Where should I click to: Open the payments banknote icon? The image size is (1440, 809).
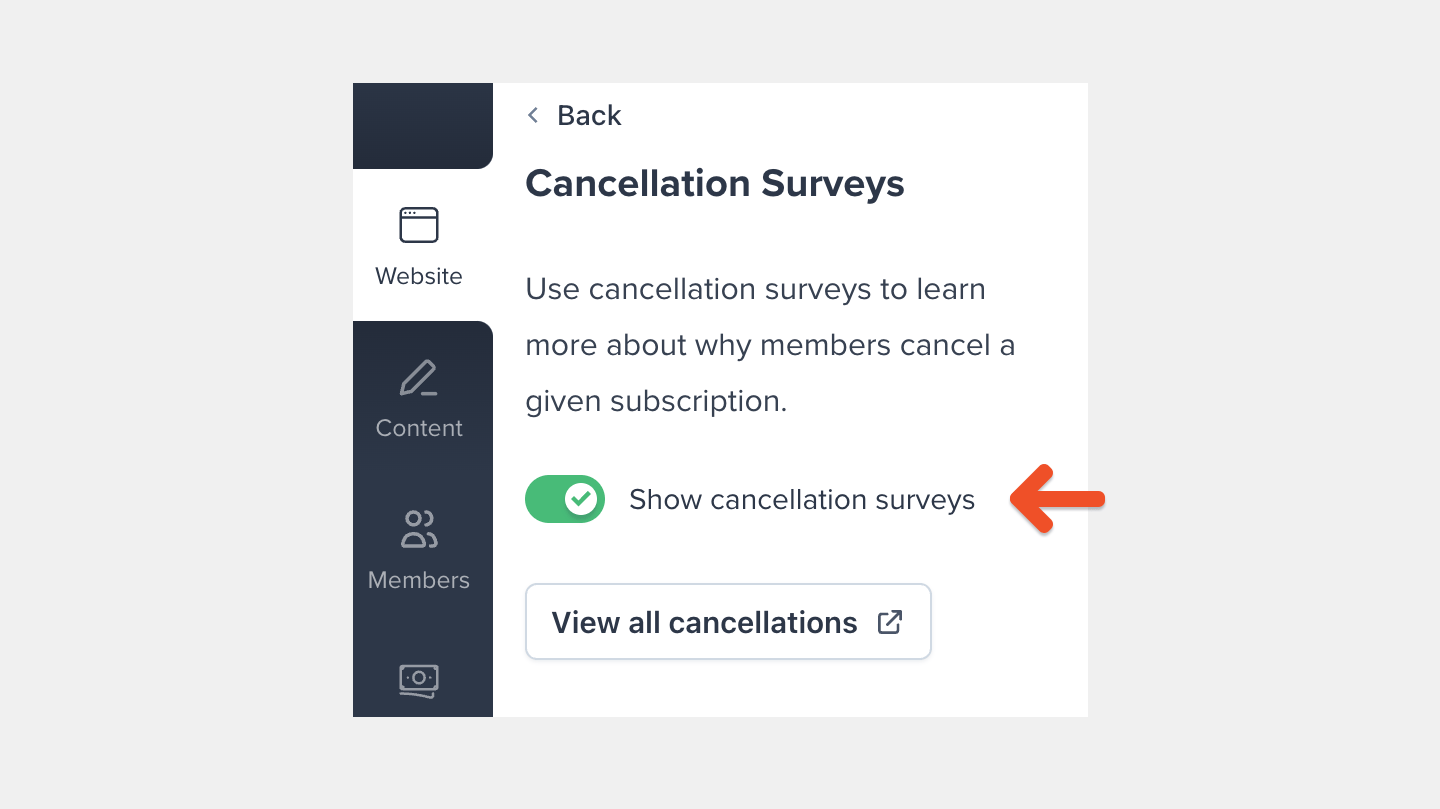[419, 681]
